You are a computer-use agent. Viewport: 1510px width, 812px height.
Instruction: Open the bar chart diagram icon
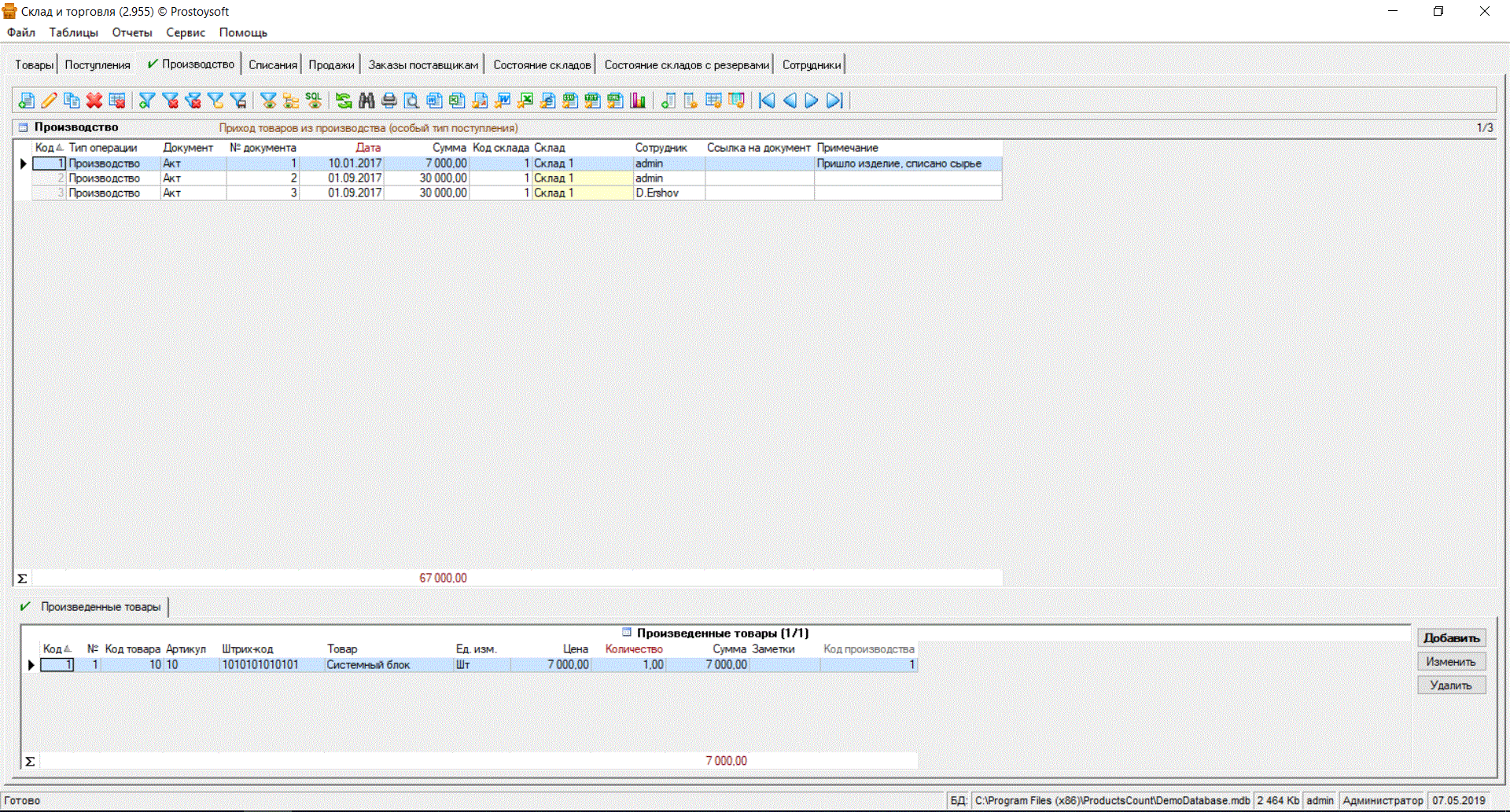point(638,101)
